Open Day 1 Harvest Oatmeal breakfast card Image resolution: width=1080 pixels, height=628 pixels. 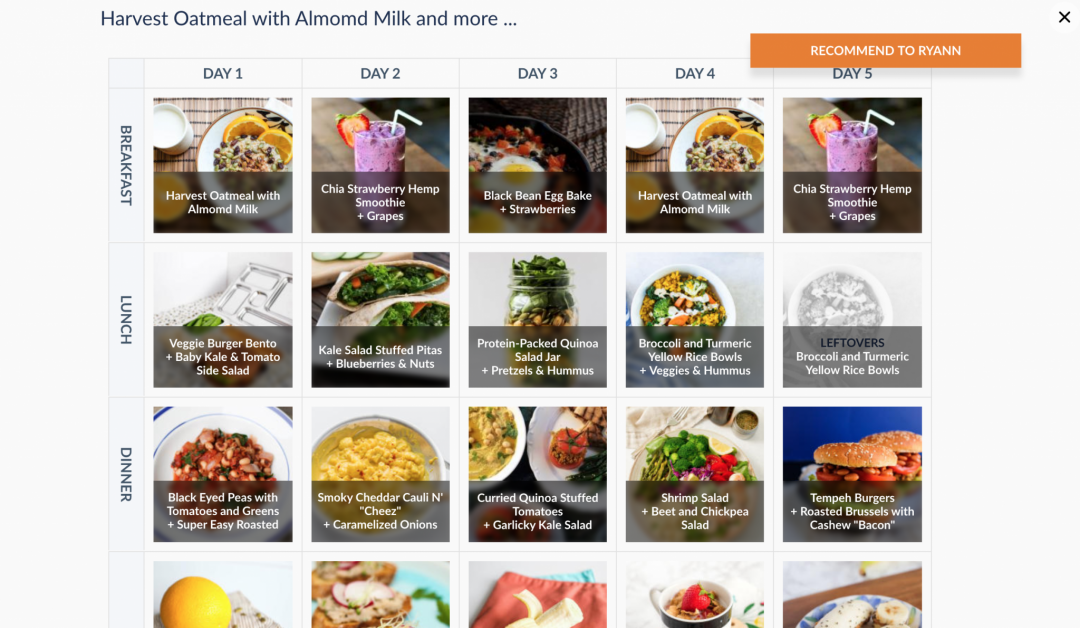click(223, 165)
